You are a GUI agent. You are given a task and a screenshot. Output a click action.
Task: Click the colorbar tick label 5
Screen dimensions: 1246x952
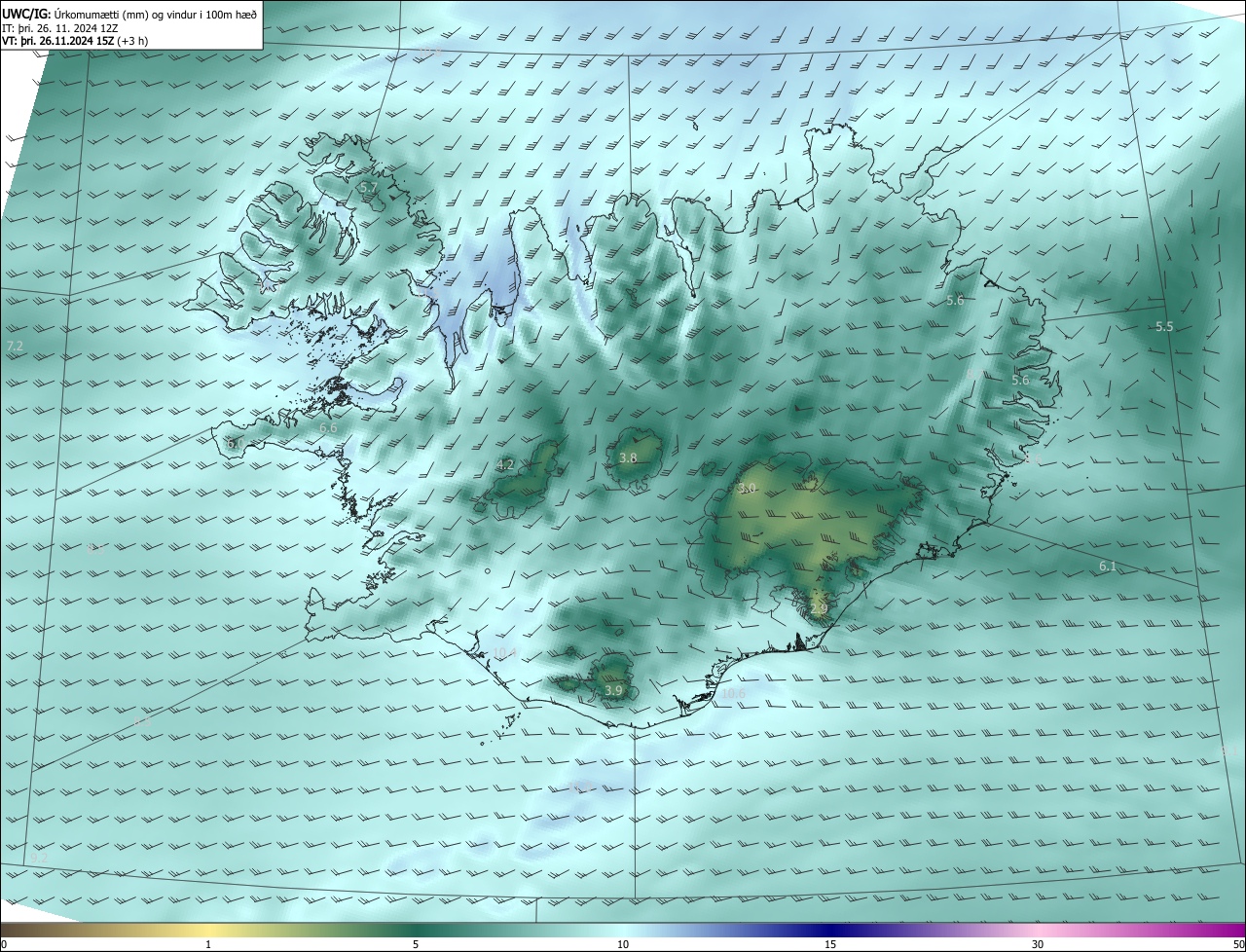tap(416, 944)
